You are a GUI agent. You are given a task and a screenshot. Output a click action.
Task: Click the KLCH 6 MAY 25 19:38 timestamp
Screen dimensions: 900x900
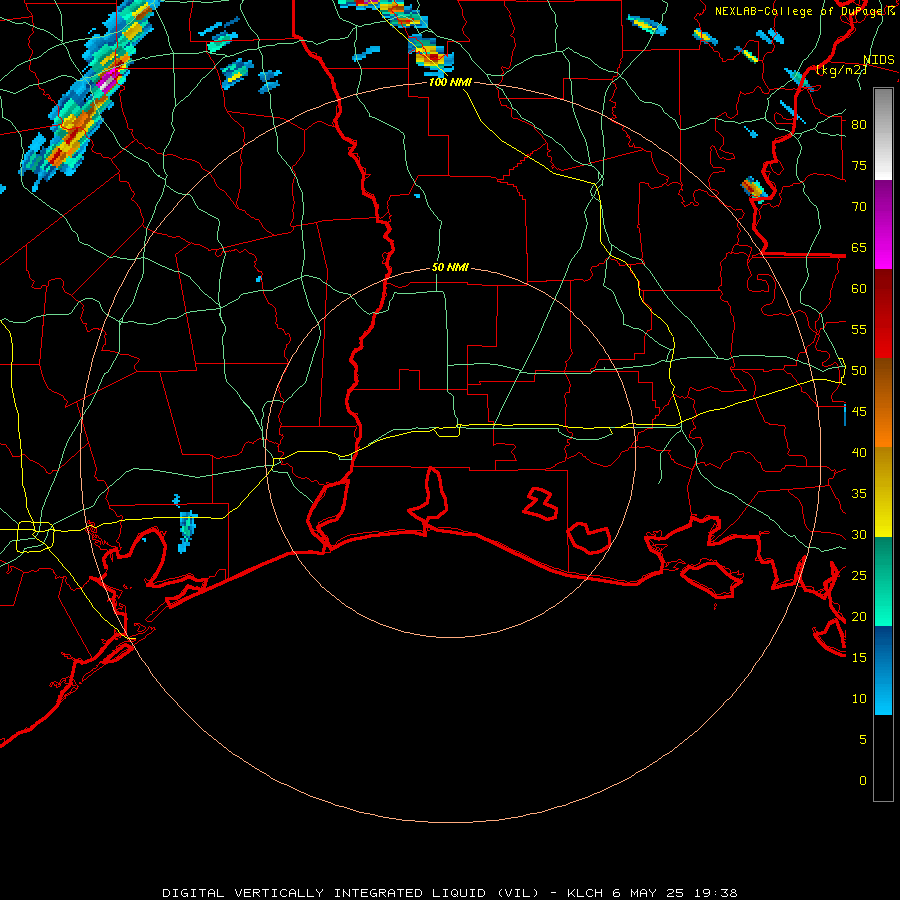pyautogui.click(x=652, y=893)
